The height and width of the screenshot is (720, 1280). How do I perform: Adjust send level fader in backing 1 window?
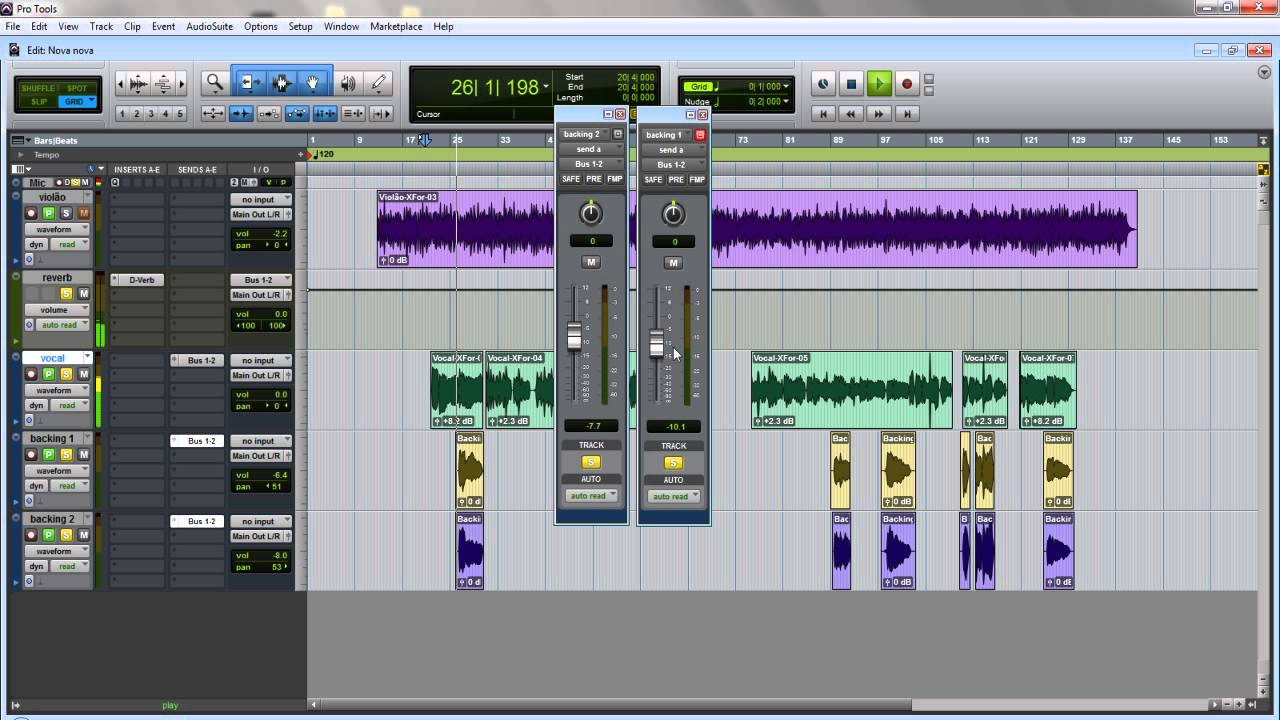(657, 345)
